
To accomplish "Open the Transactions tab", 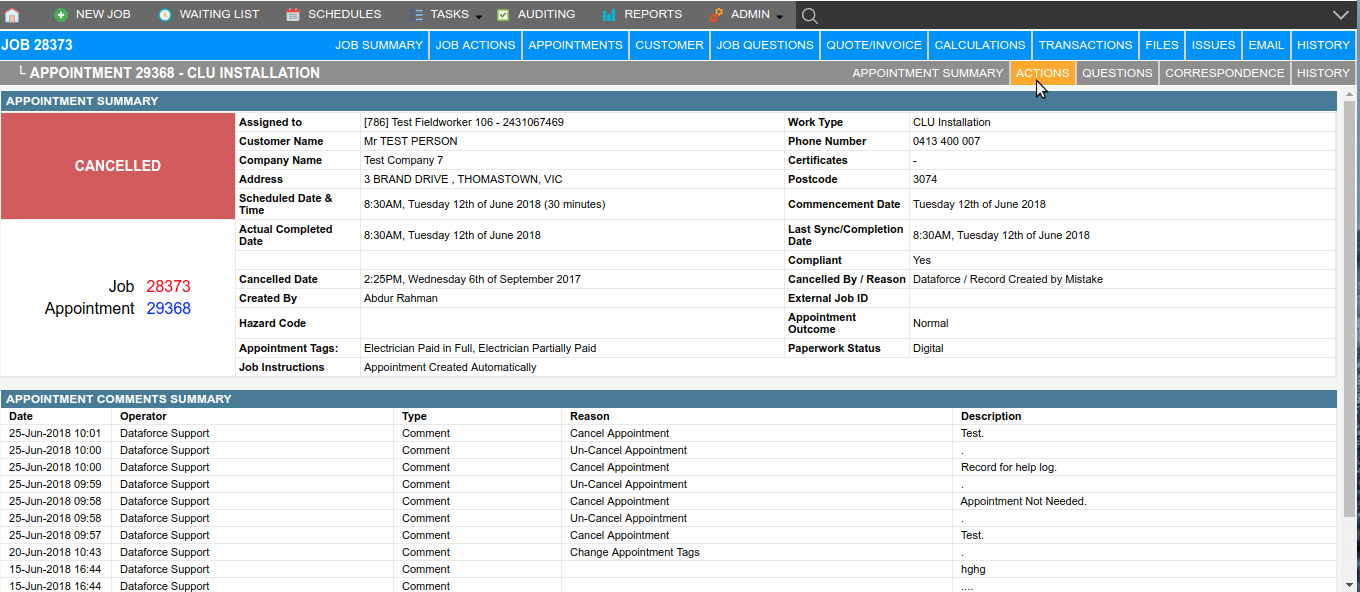I will click(x=1085, y=45).
